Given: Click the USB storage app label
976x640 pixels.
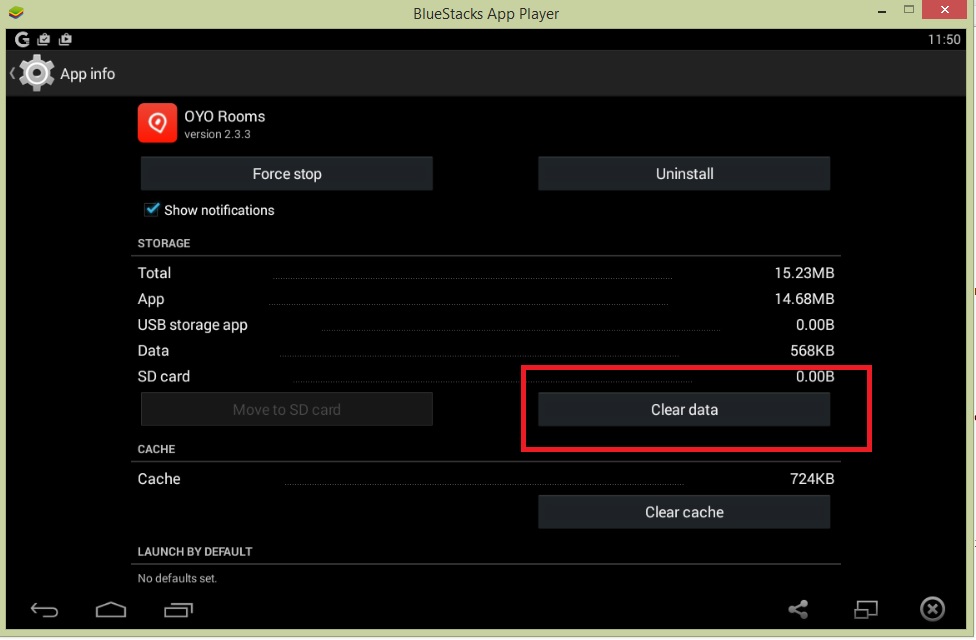Looking at the screenshot, I should (192, 325).
